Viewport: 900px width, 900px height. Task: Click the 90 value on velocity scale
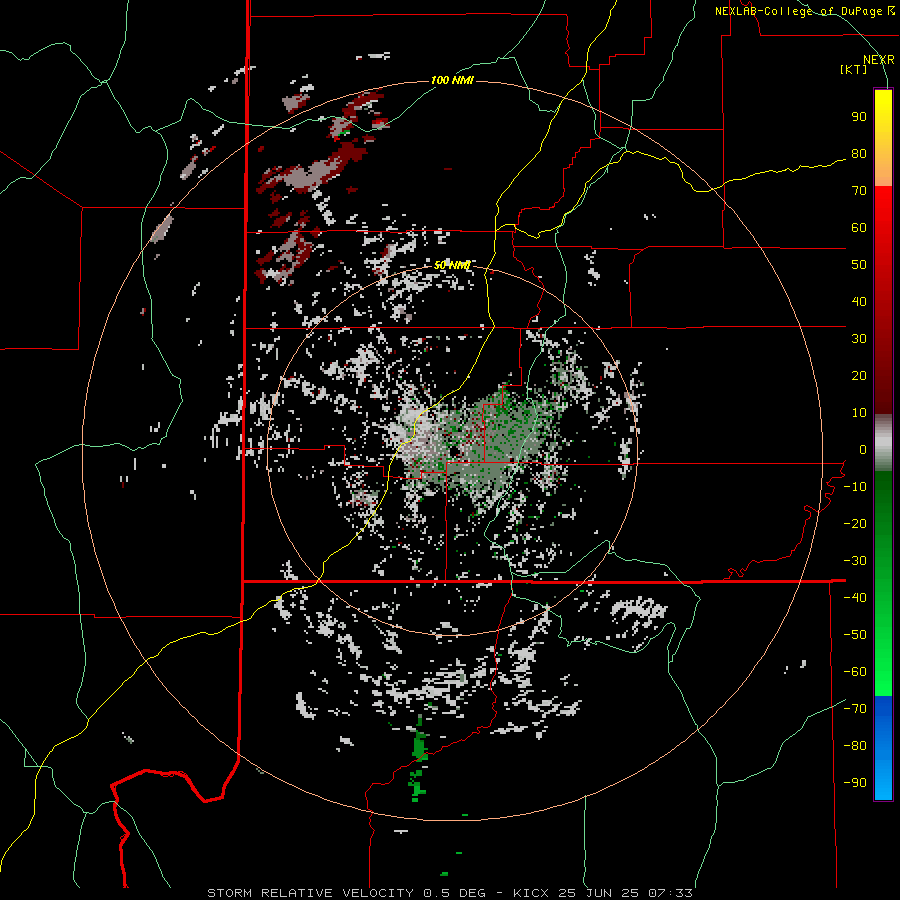click(x=859, y=117)
